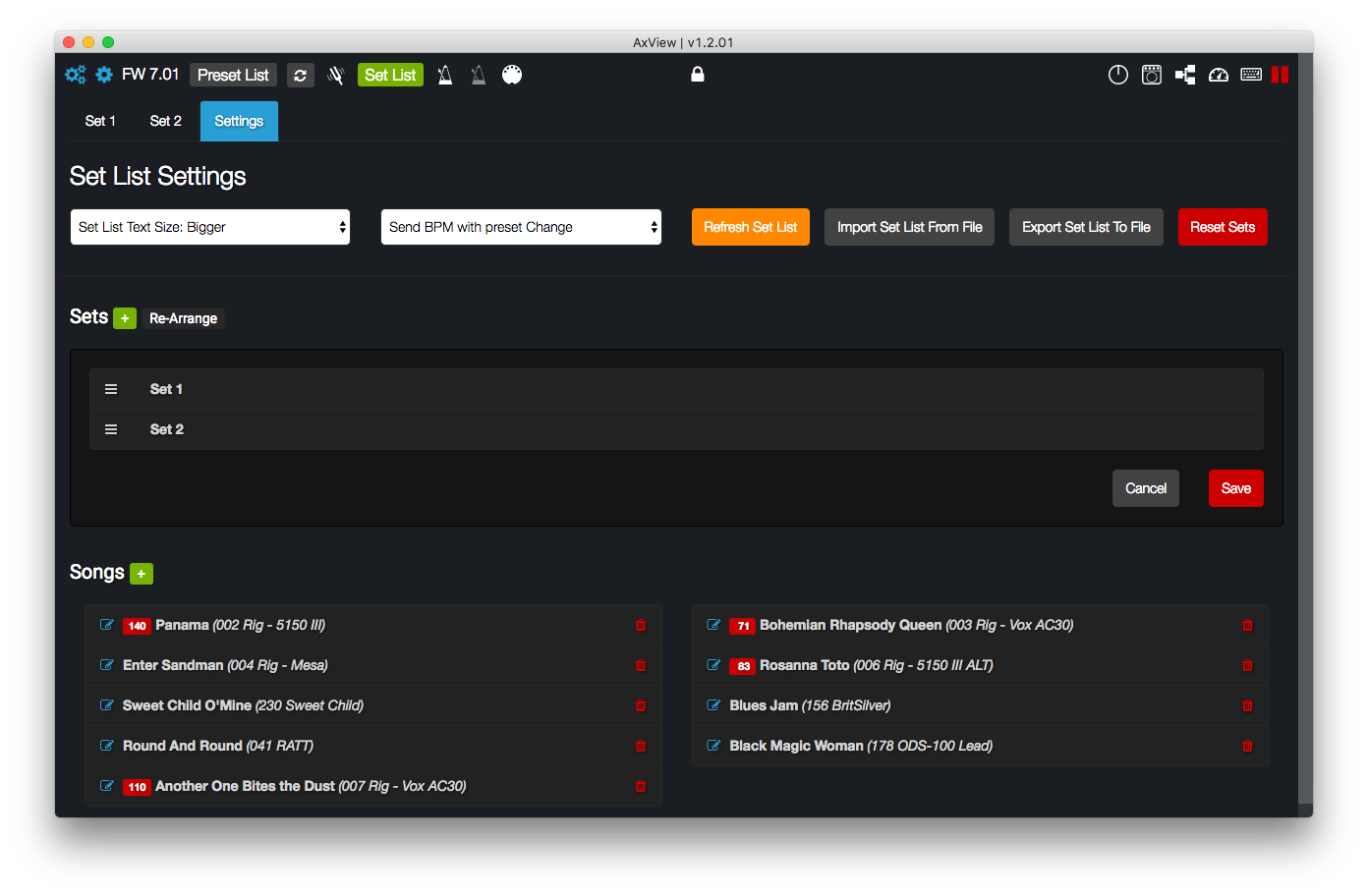Open Set List Text Size dropdown
This screenshot has width=1368, height=896.
pyautogui.click(x=210, y=227)
